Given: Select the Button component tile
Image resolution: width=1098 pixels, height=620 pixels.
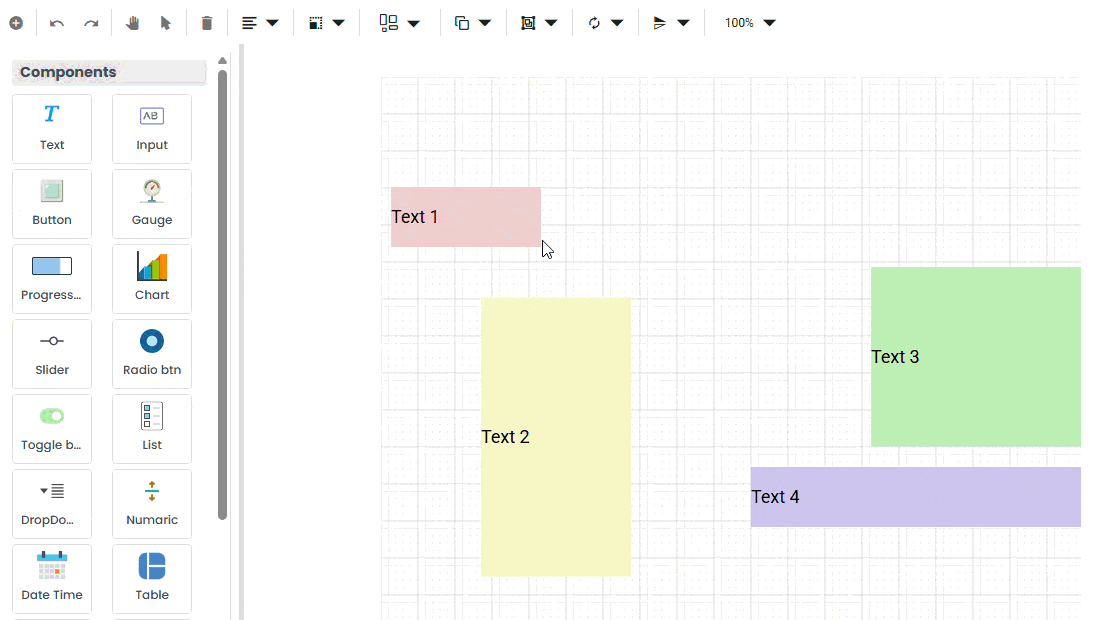Looking at the screenshot, I should click(52, 204).
